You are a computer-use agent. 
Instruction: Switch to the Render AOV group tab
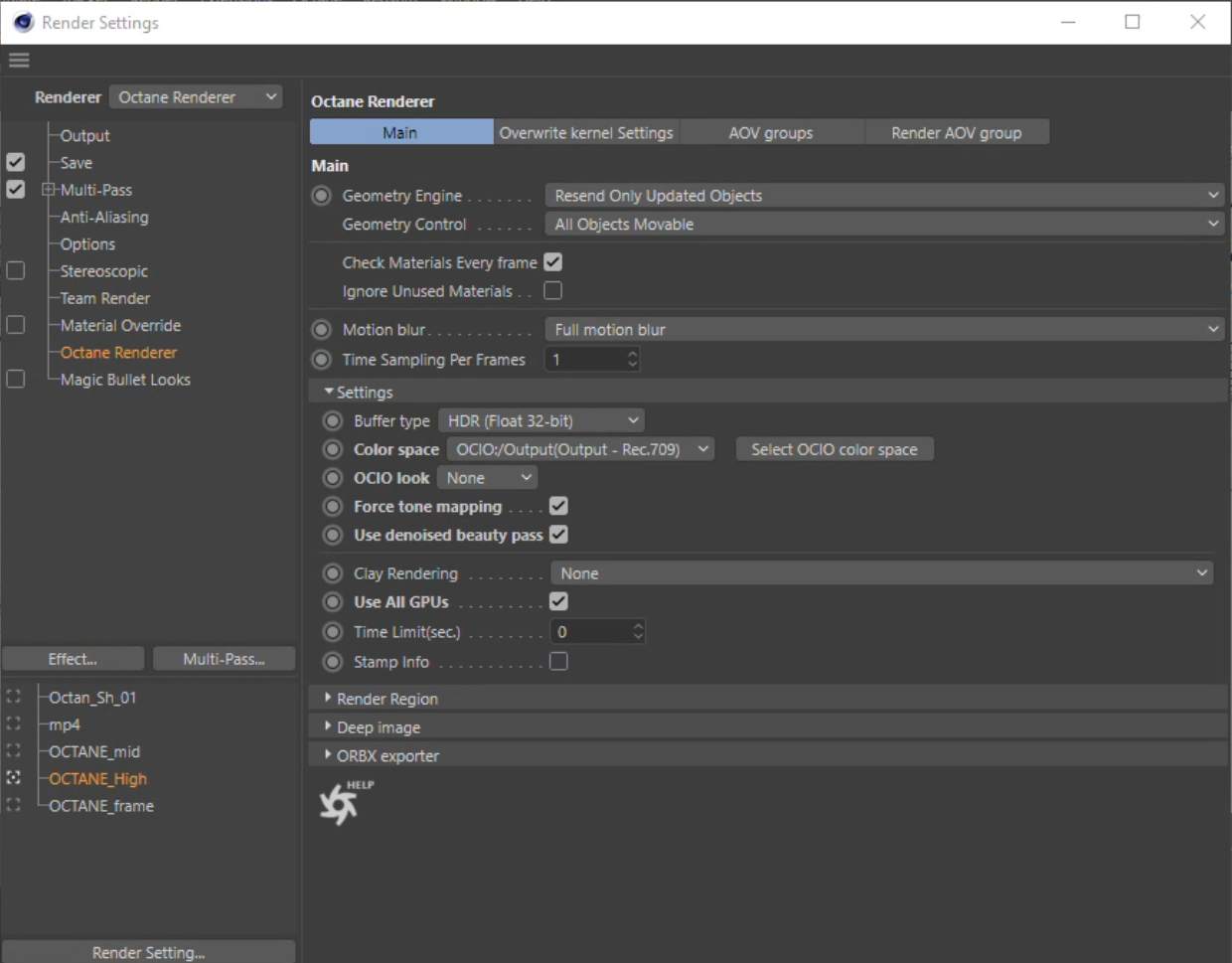(x=957, y=132)
